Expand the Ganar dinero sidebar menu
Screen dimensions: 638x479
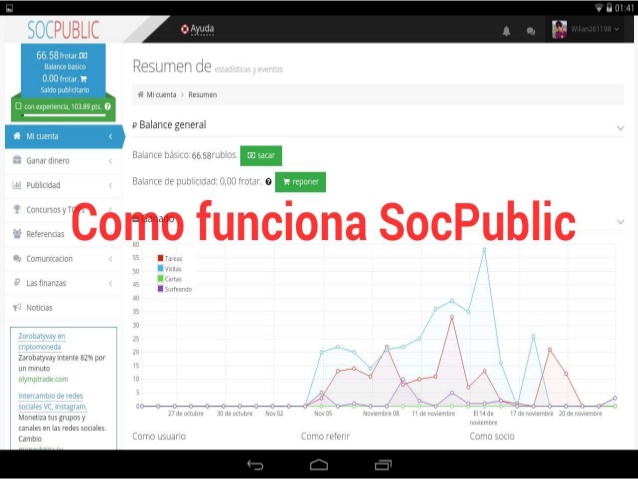pyautogui.click(x=62, y=160)
